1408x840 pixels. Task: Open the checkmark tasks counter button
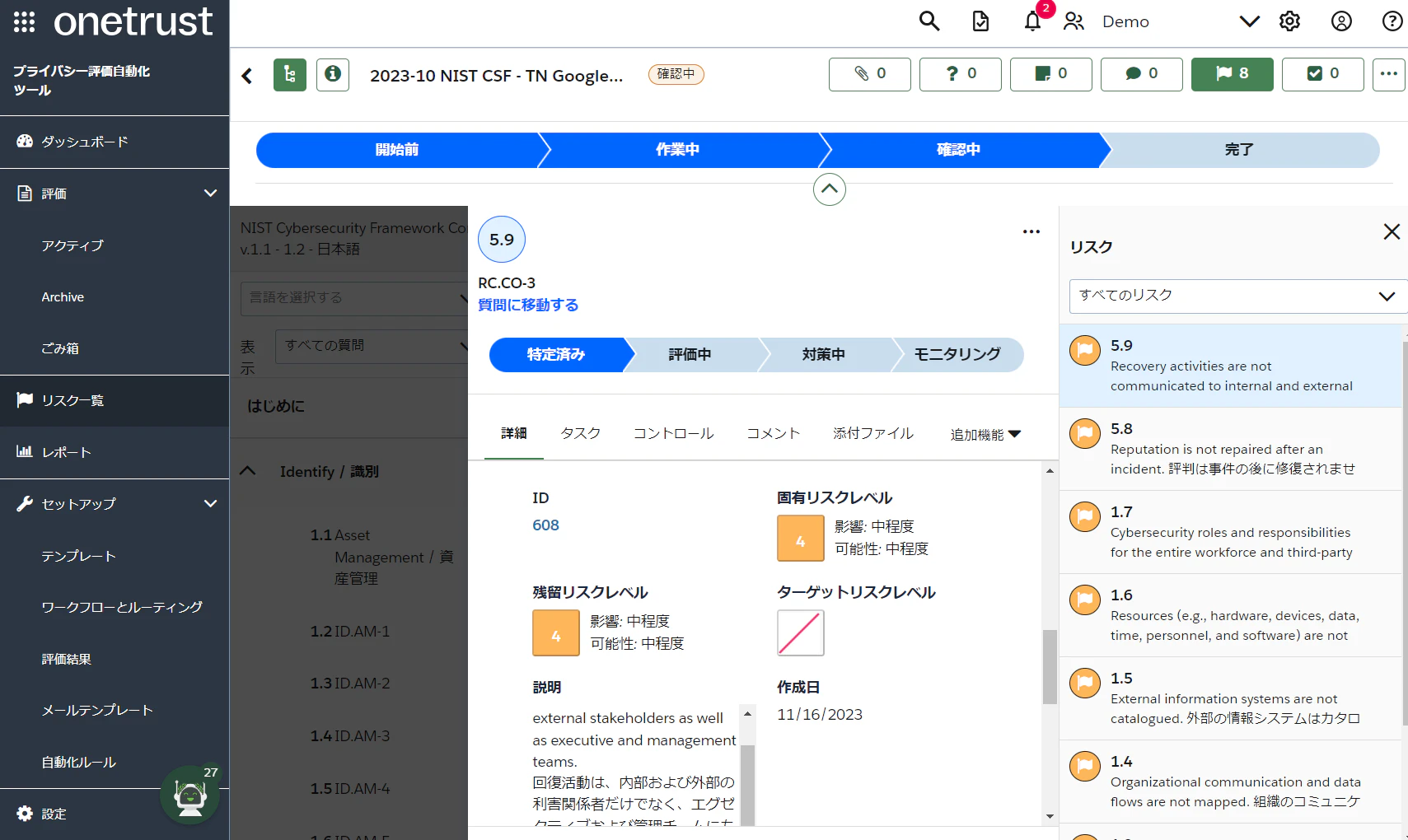[x=1323, y=74]
